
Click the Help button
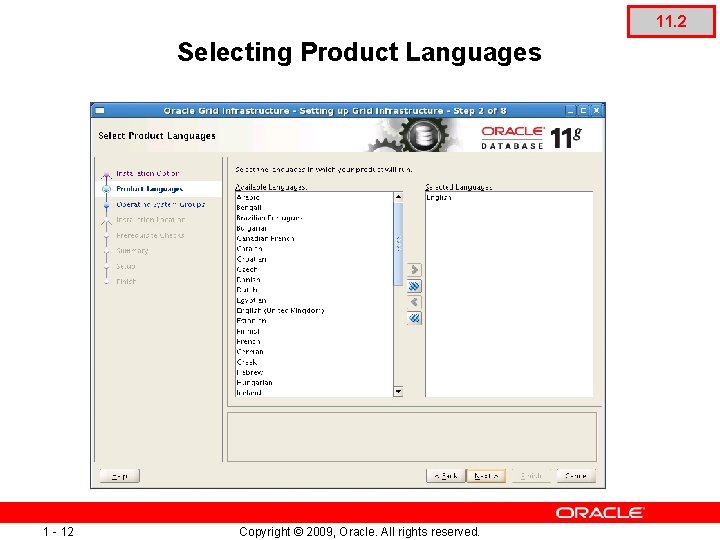click(x=120, y=476)
